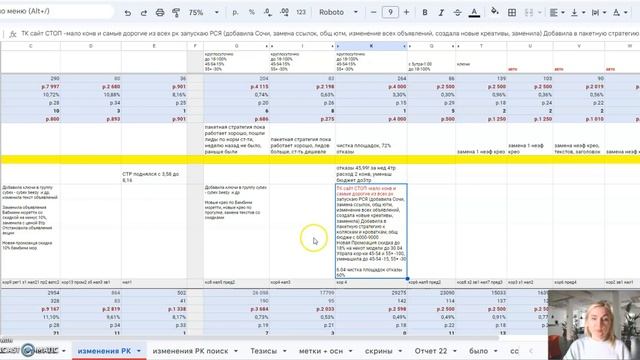Open the horizontal align dropdown
640x360 pixels.
coord(557,13)
